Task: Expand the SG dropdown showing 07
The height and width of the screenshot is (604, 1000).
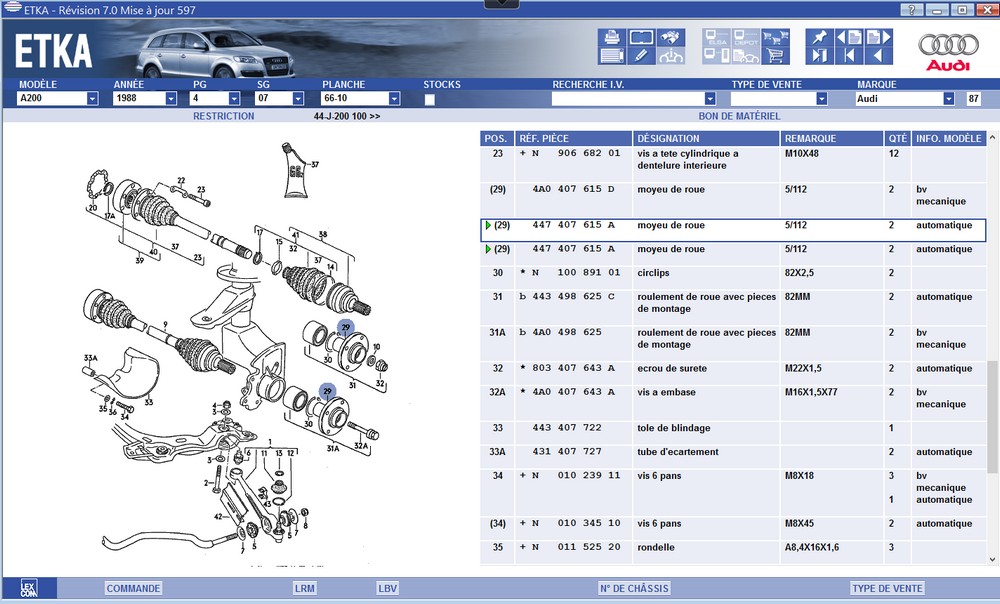Action: pos(298,98)
